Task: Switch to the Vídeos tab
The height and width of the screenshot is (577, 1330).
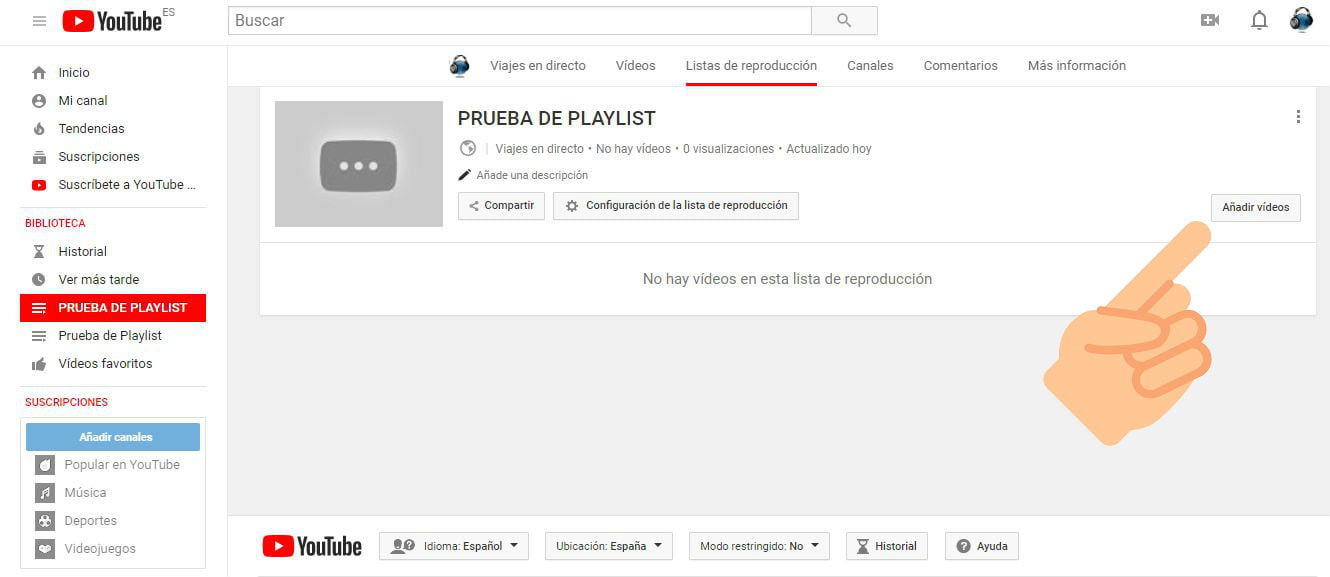Action: click(x=635, y=66)
